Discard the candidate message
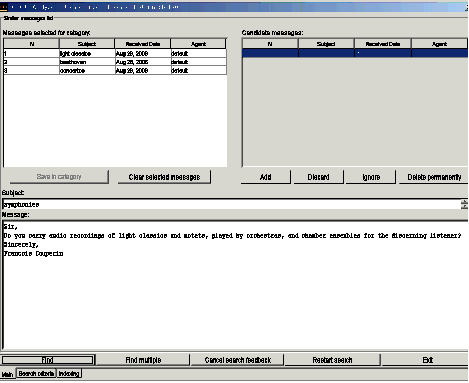The width and height of the screenshot is (469, 383). (318, 177)
